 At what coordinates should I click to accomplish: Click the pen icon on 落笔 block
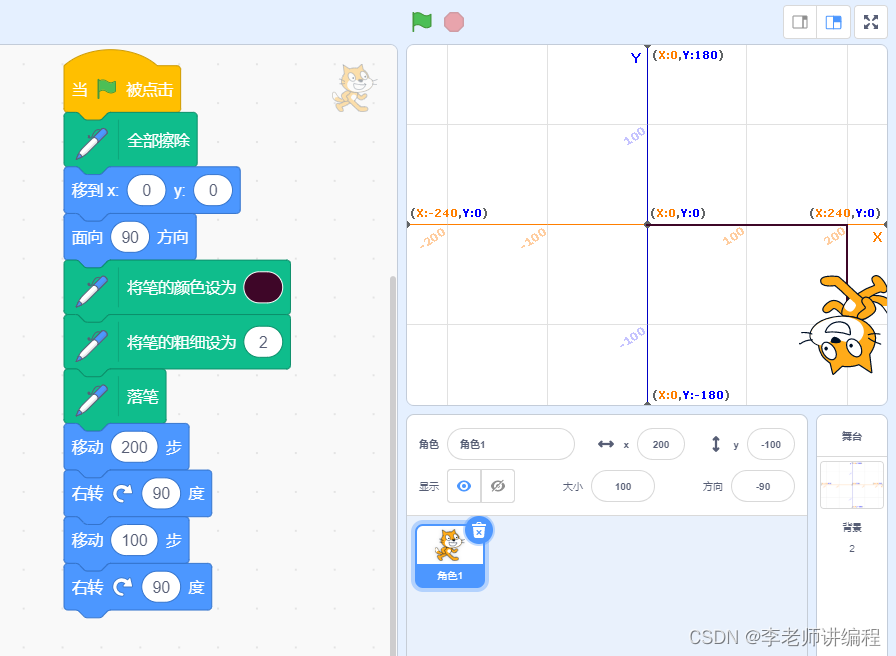[x=91, y=398]
